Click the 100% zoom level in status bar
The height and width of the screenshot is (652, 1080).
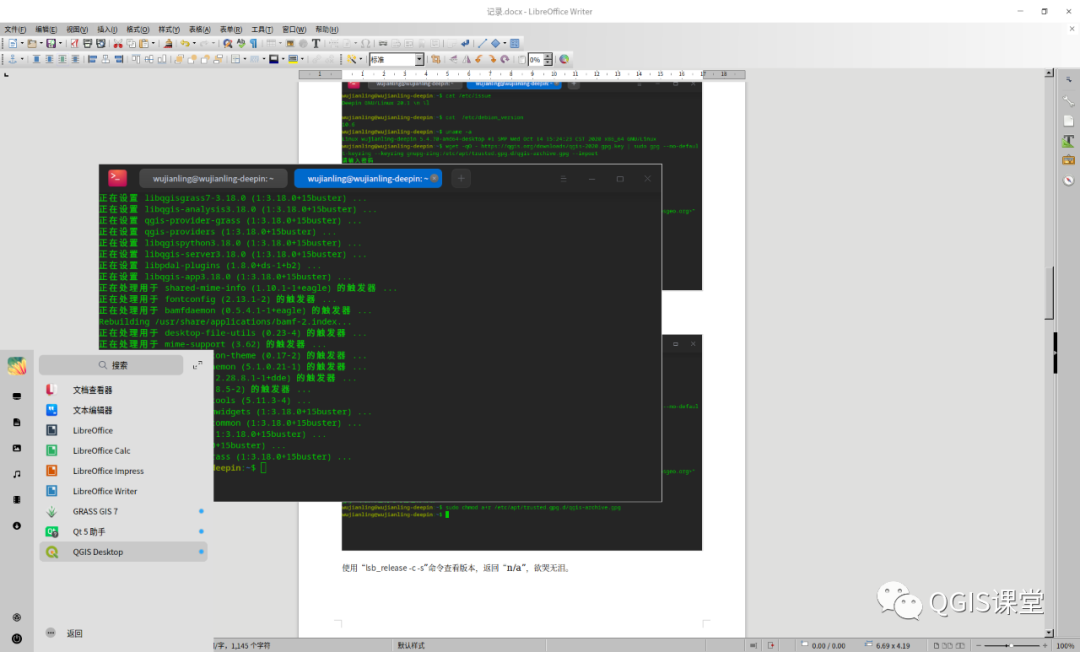coord(1064,645)
